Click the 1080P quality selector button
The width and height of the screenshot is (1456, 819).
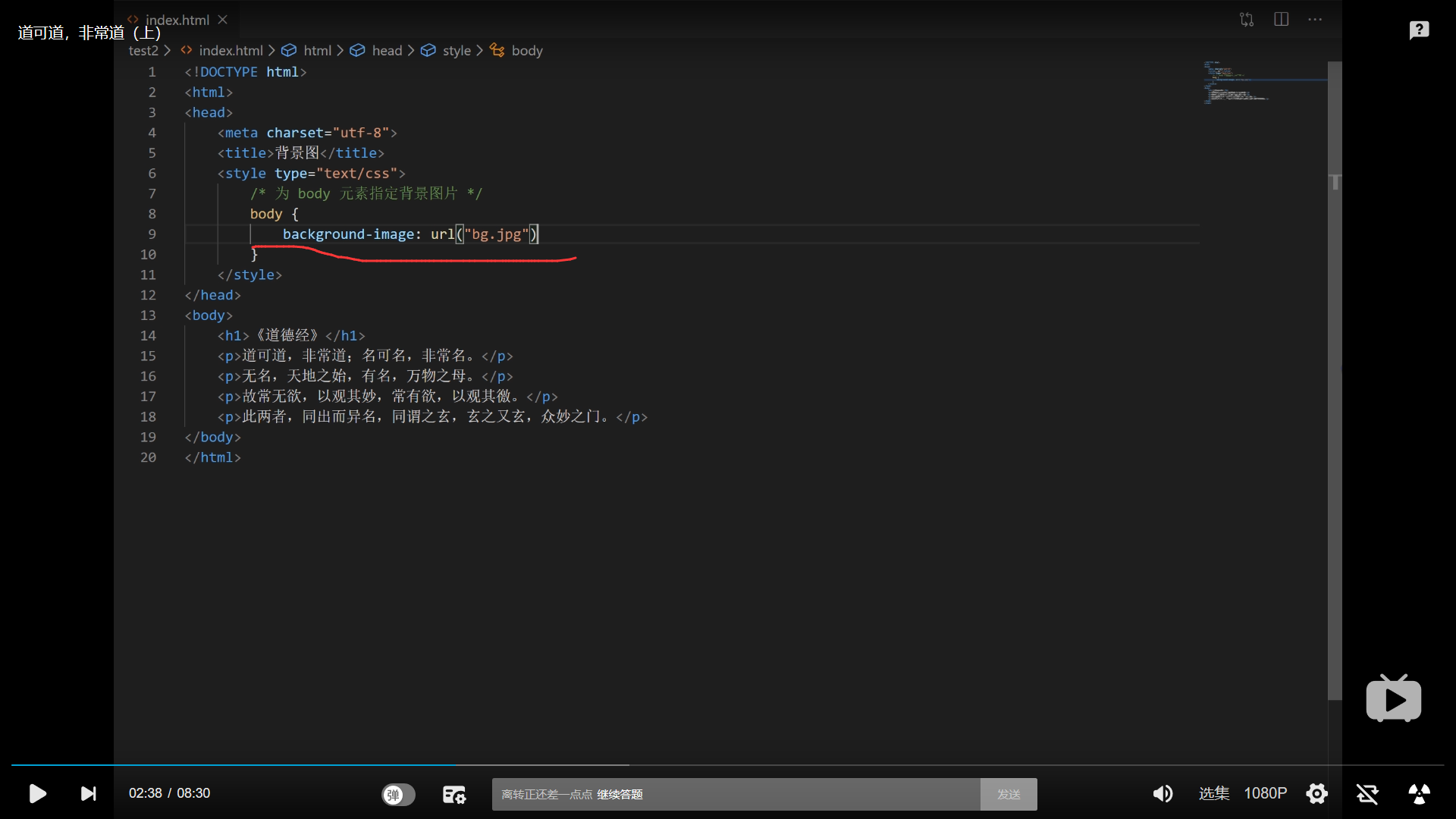pos(1264,793)
